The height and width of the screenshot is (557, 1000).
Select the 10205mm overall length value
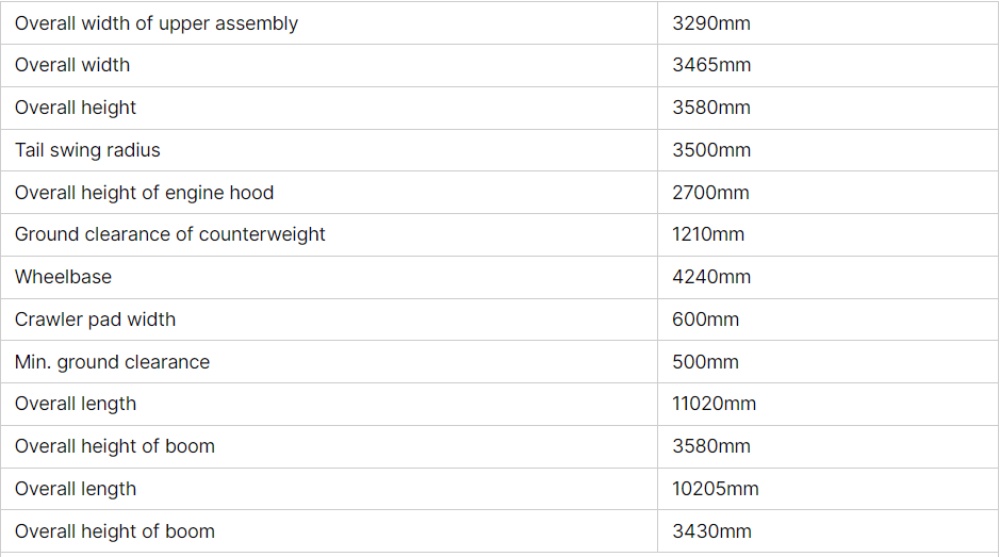click(716, 489)
